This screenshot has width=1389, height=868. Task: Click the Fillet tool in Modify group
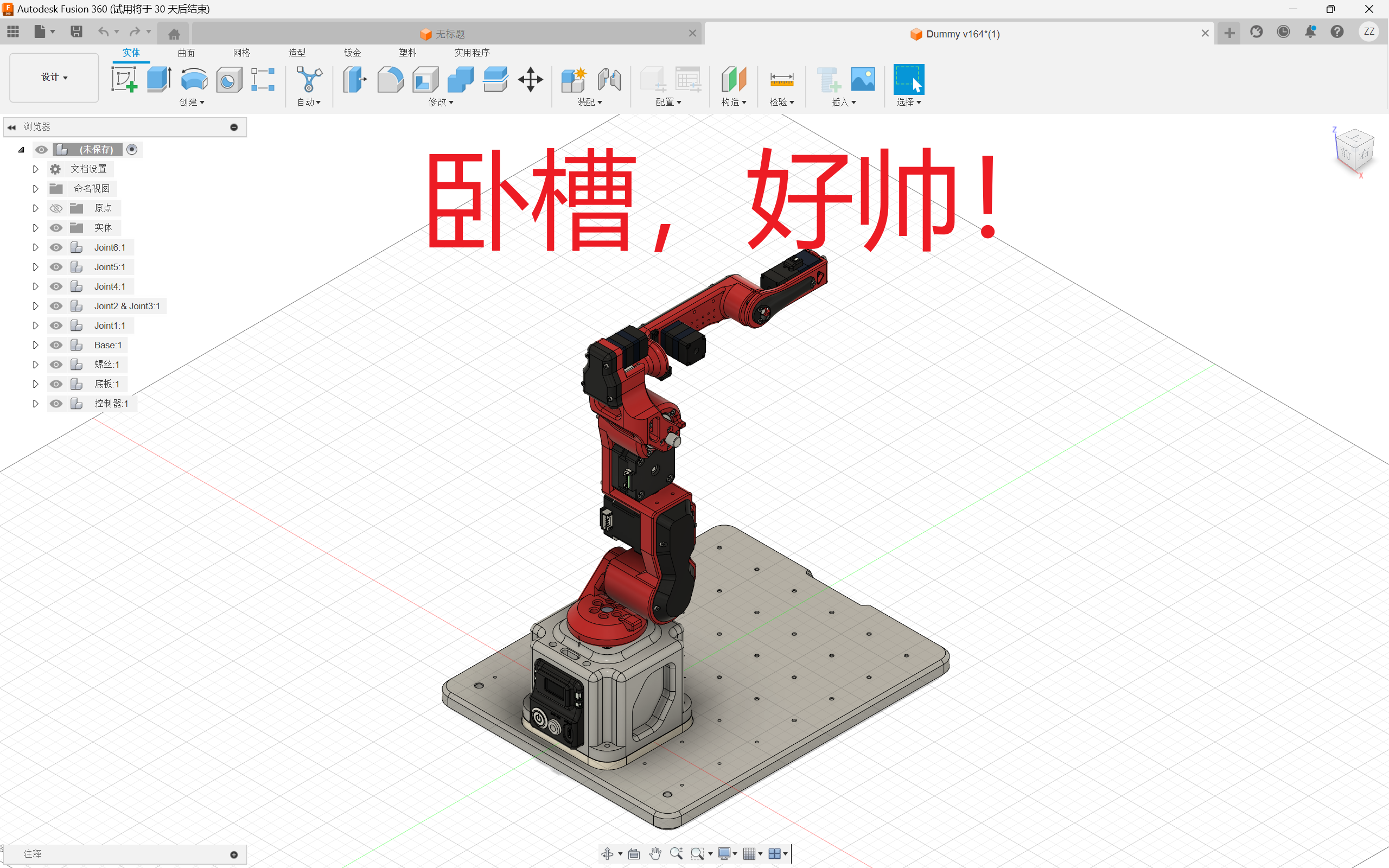[x=390, y=79]
